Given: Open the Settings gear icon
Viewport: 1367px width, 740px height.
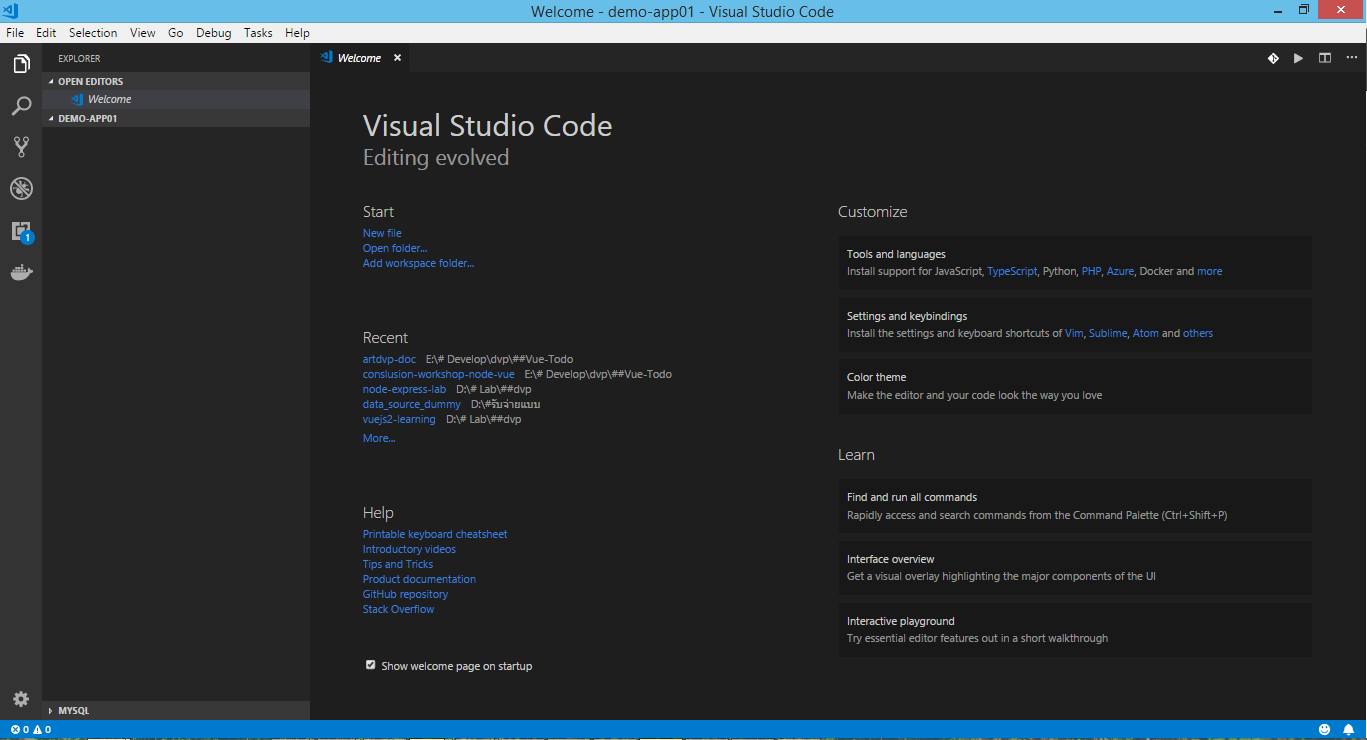Looking at the screenshot, I should pyautogui.click(x=21, y=699).
